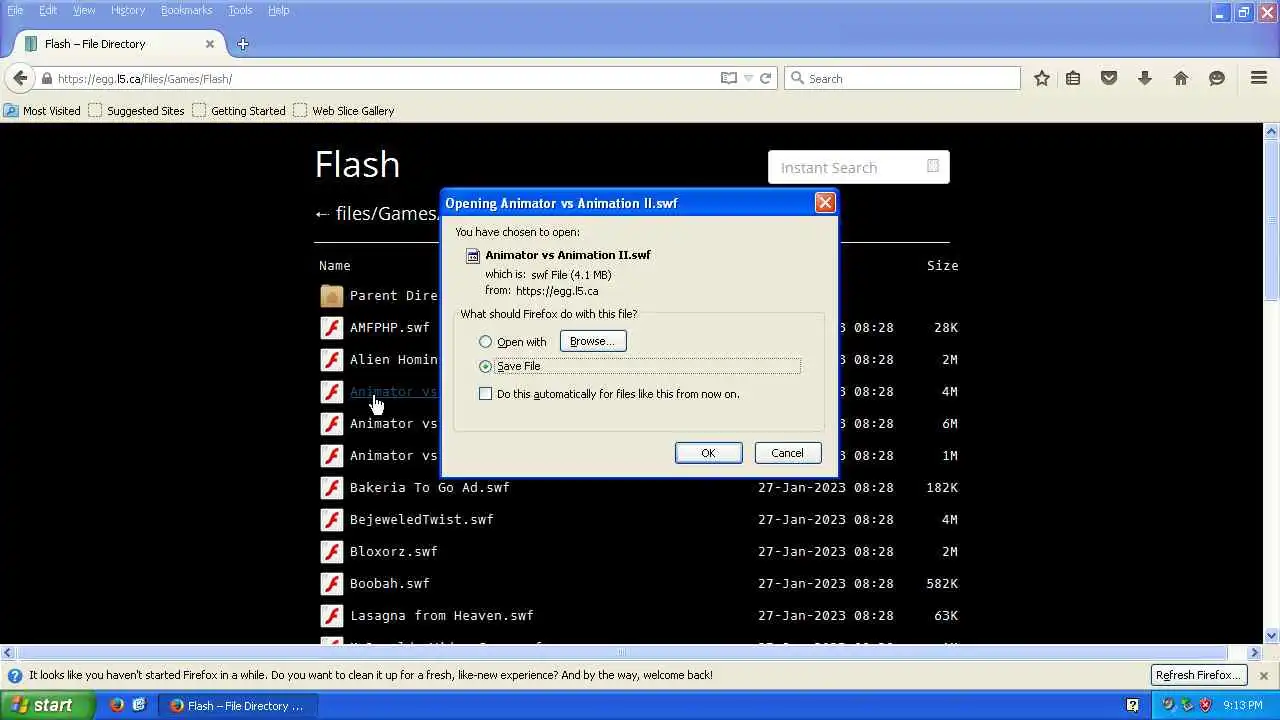This screenshot has height=720, width=1280.
Task: Select the Save File radio button
Action: click(486, 366)
